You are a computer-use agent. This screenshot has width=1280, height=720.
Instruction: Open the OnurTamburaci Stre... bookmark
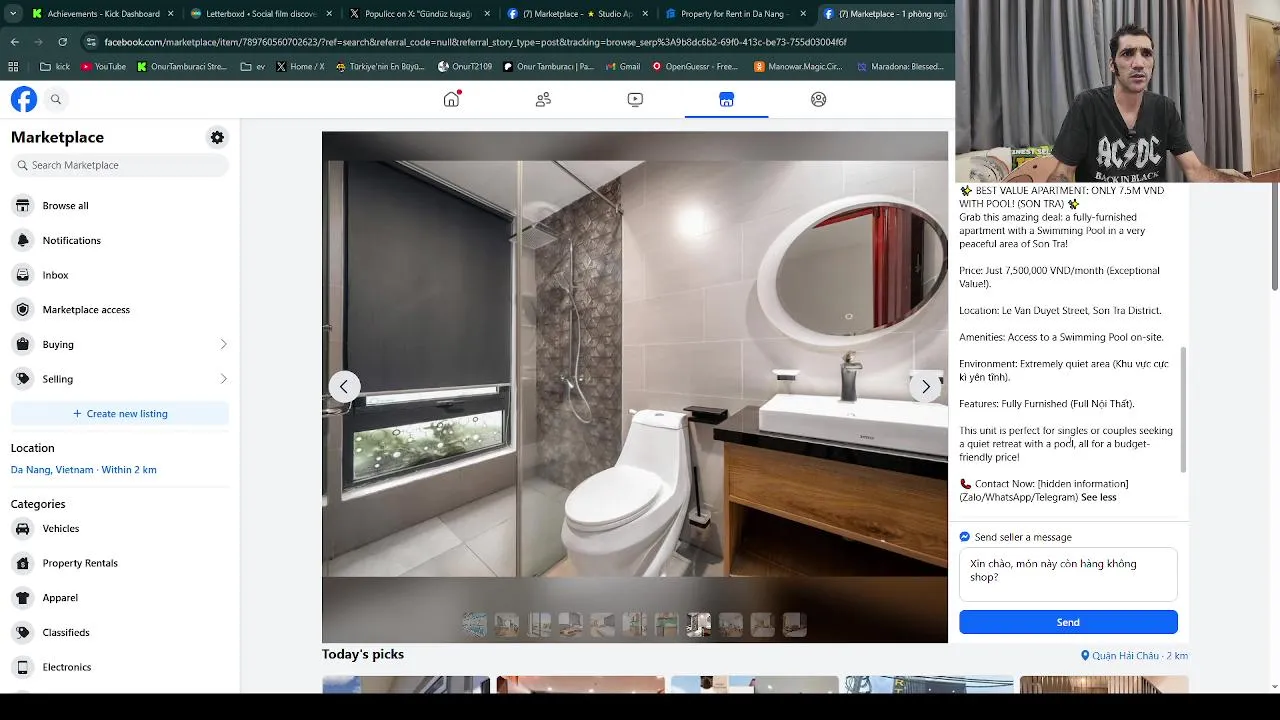[x=182, y=67]
